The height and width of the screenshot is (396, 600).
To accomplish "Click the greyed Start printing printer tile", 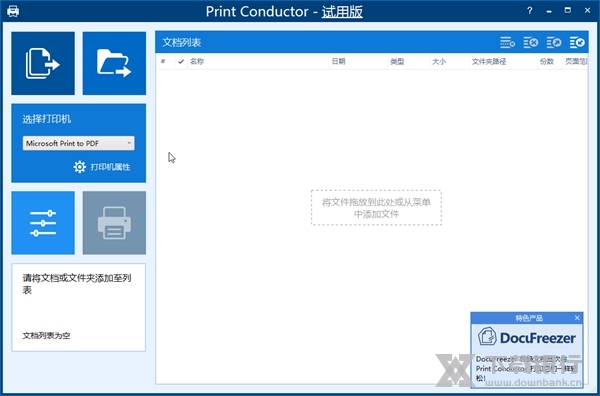I will click(x=114, y=223).
